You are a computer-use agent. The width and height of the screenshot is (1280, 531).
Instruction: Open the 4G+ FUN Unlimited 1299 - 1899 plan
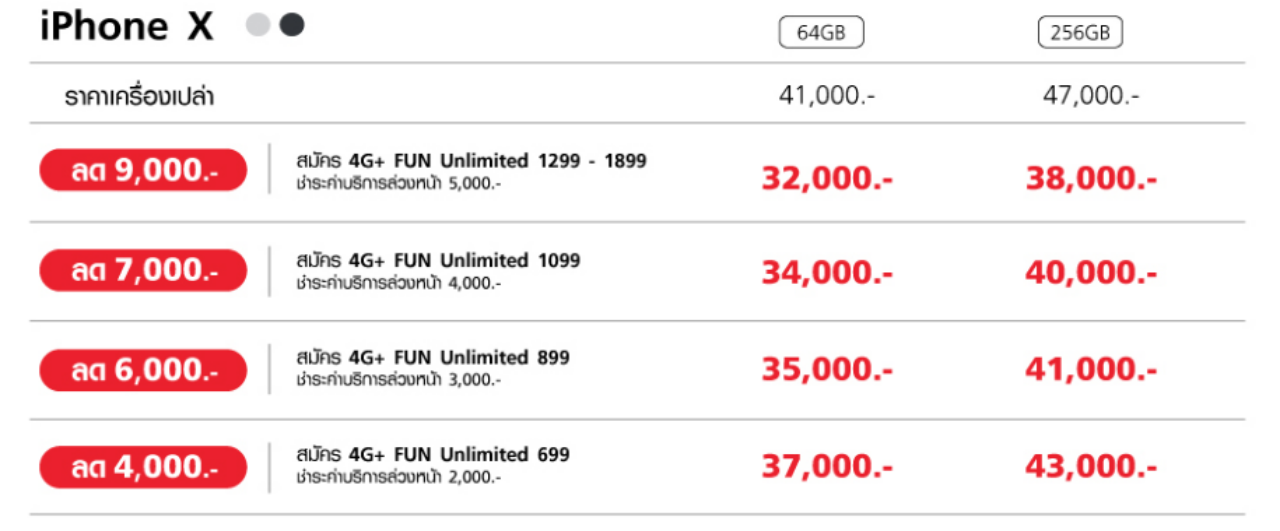pos(471,161)
